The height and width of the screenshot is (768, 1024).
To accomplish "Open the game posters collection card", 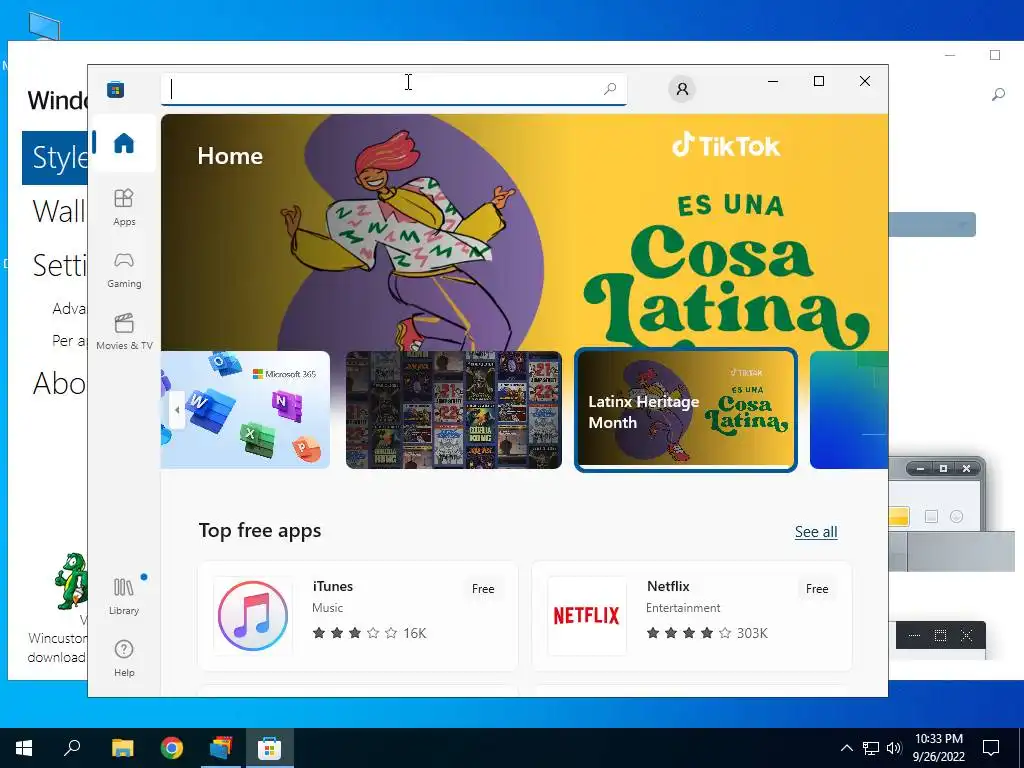I will coord(454,410).
